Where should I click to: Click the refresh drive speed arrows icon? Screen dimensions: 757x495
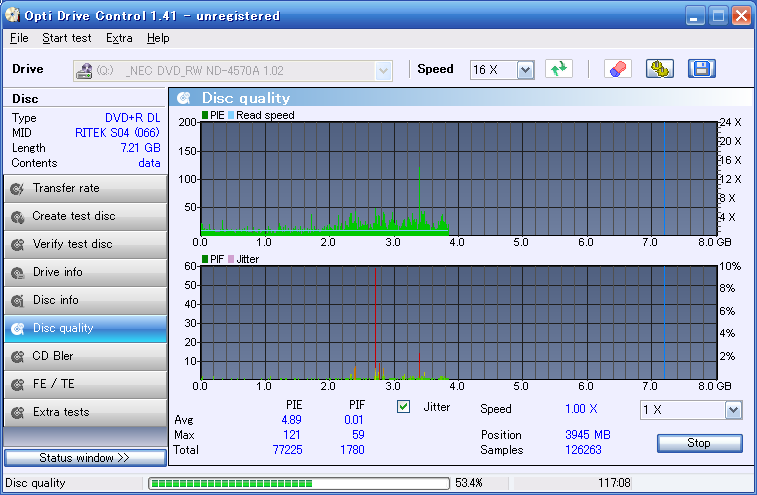tap(559, 69)
